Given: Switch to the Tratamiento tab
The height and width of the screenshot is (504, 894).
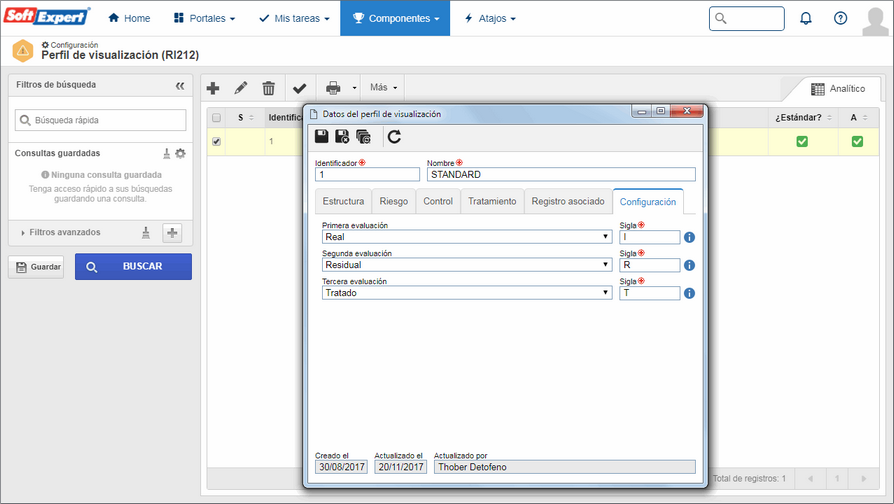Looking at the screenshot, I should click(x=492, y=201).
